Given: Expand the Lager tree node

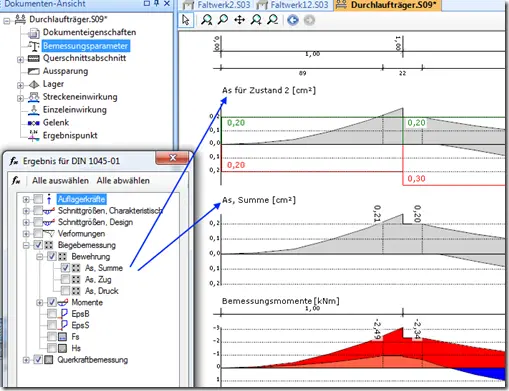Looking at the screenshot, I should 20,85.
